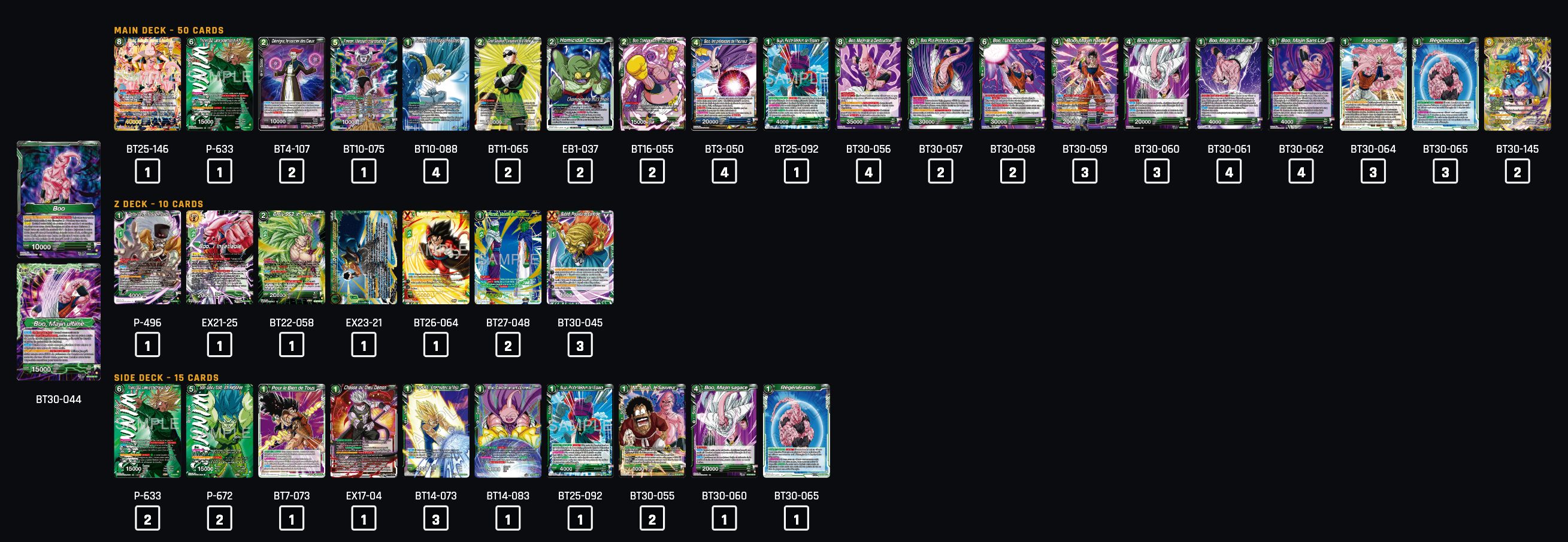
Task: Open the Régénération card in main deck
Action: [1445, 84]
